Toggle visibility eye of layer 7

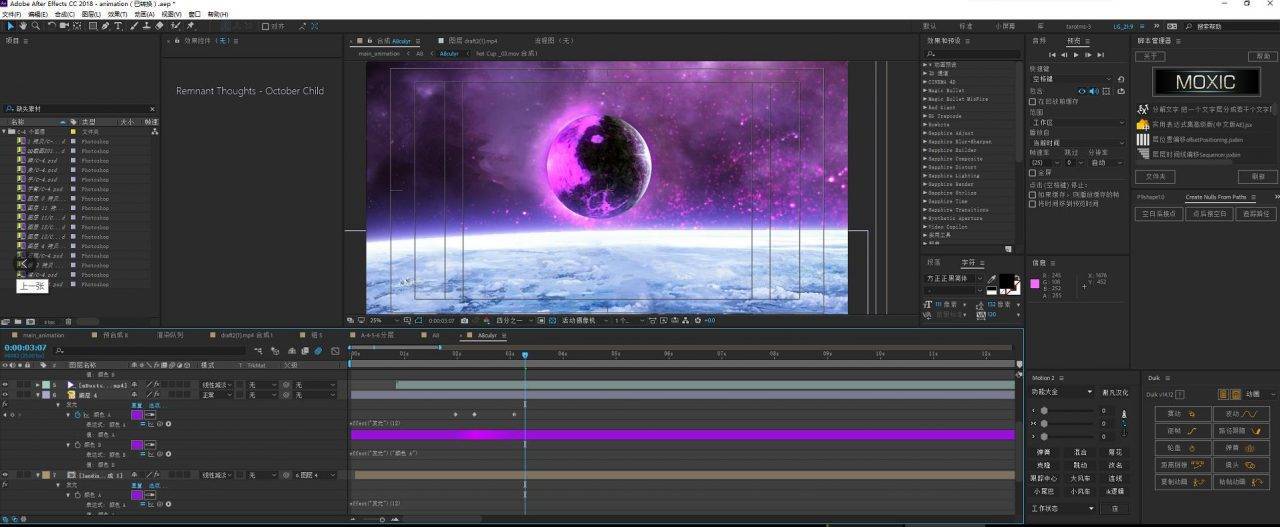[x=5, y=474]
